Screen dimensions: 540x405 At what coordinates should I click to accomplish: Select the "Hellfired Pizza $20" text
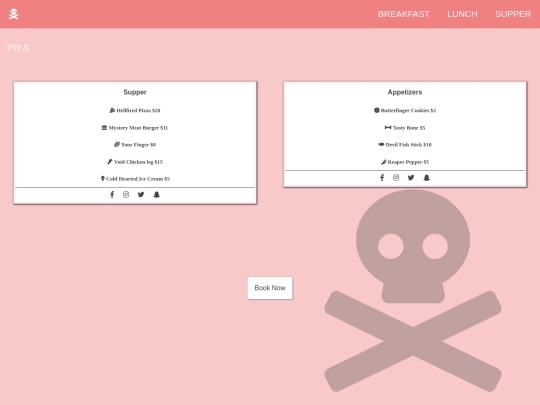tap(138, 111)
